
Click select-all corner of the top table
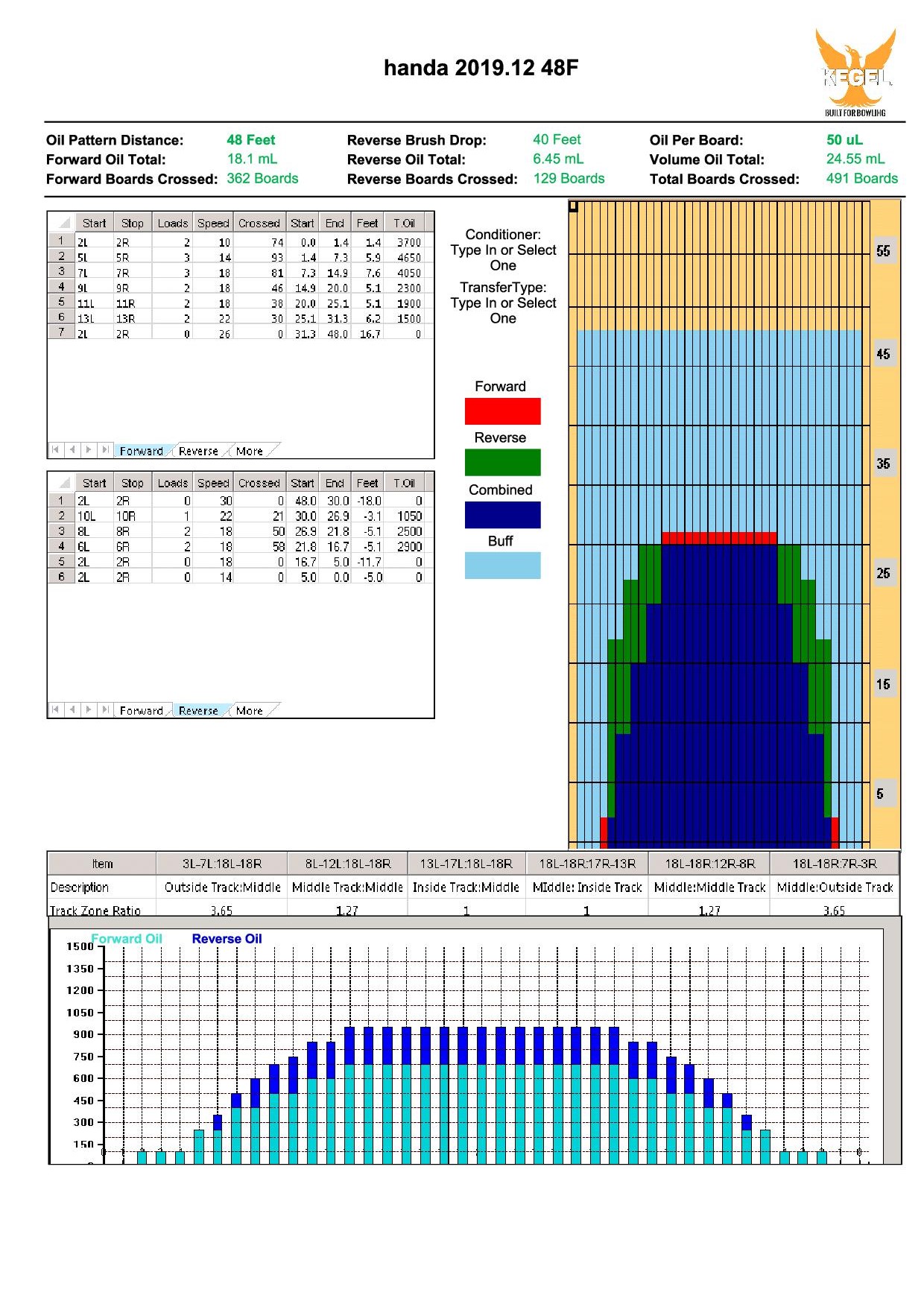tap(62, 223)
